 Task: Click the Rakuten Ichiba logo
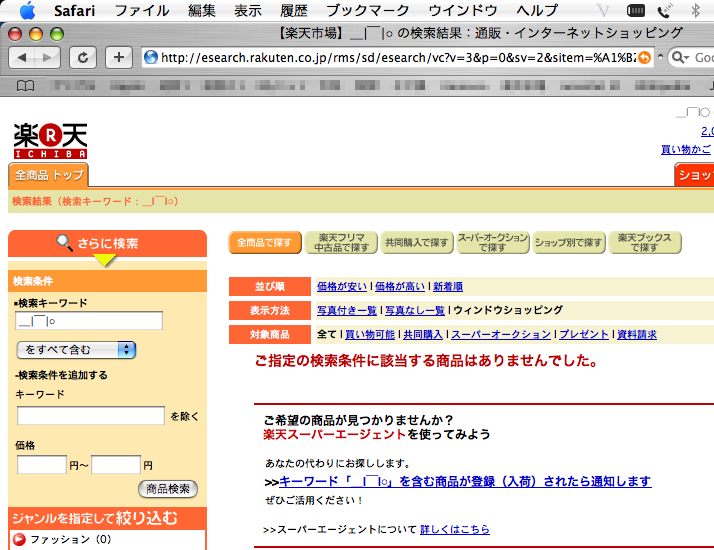[50, 141]
